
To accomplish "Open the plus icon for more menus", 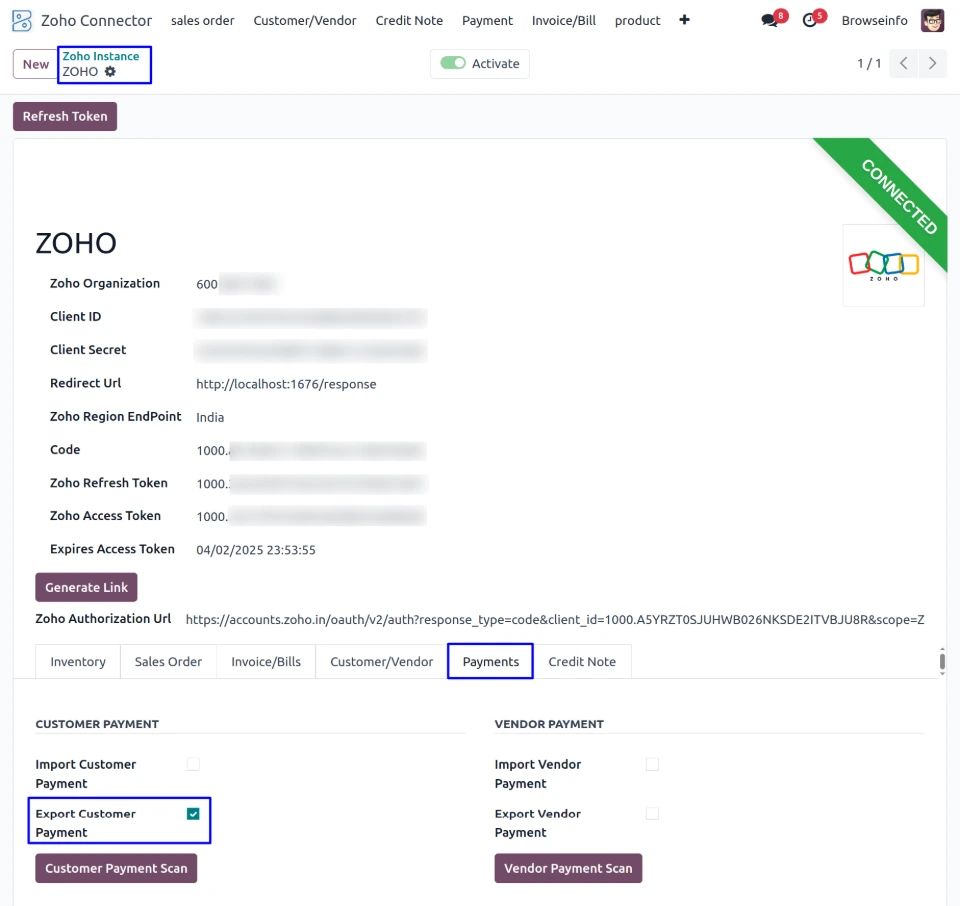I will point(684,20).
